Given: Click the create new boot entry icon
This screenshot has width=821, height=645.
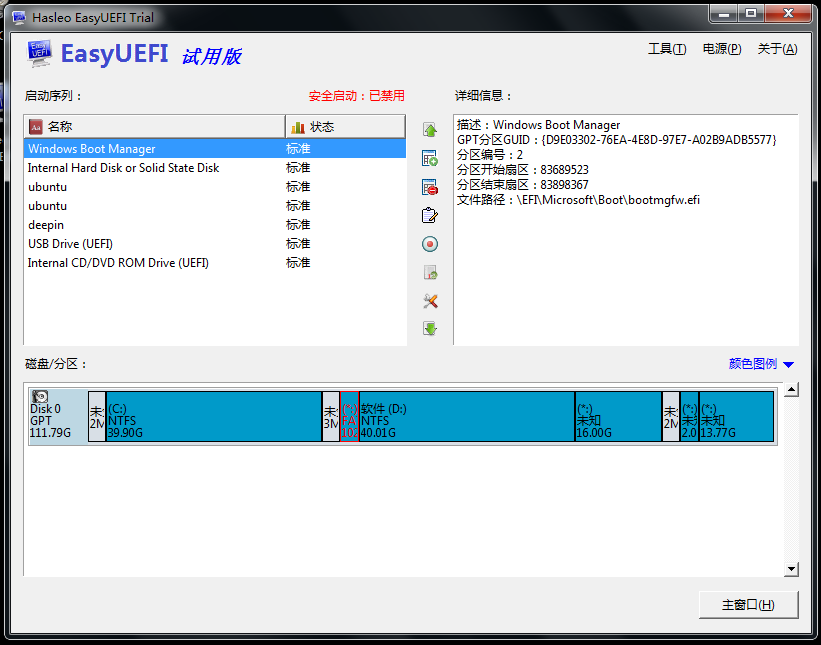Looking at the screenshot, I should [x=430, y=158].
